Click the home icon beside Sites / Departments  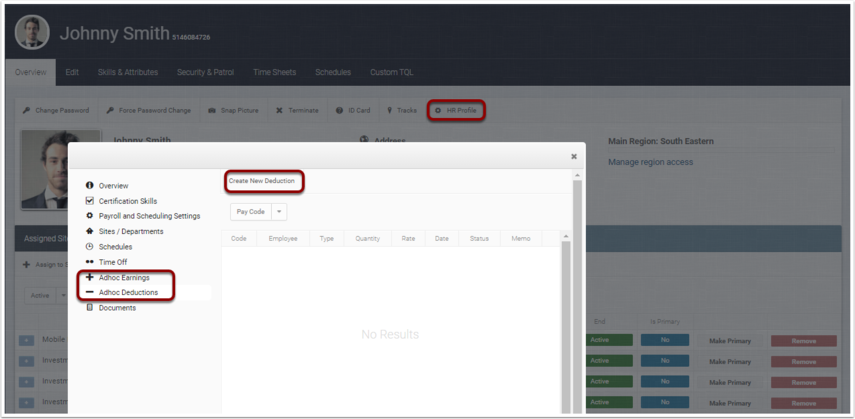[89, 231]
